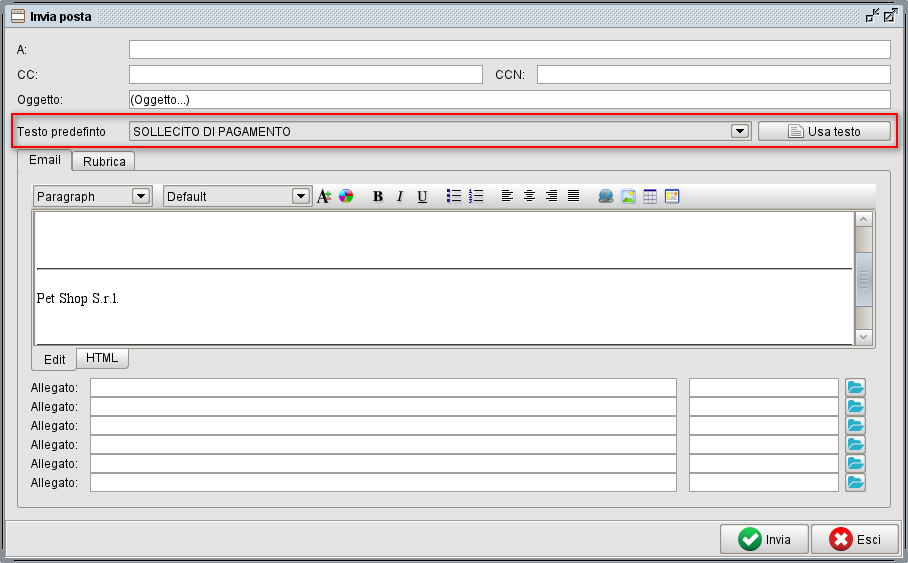The image size is (908, 563).
Task: Toggle italic text formatting
Action: tap(400, 197)
